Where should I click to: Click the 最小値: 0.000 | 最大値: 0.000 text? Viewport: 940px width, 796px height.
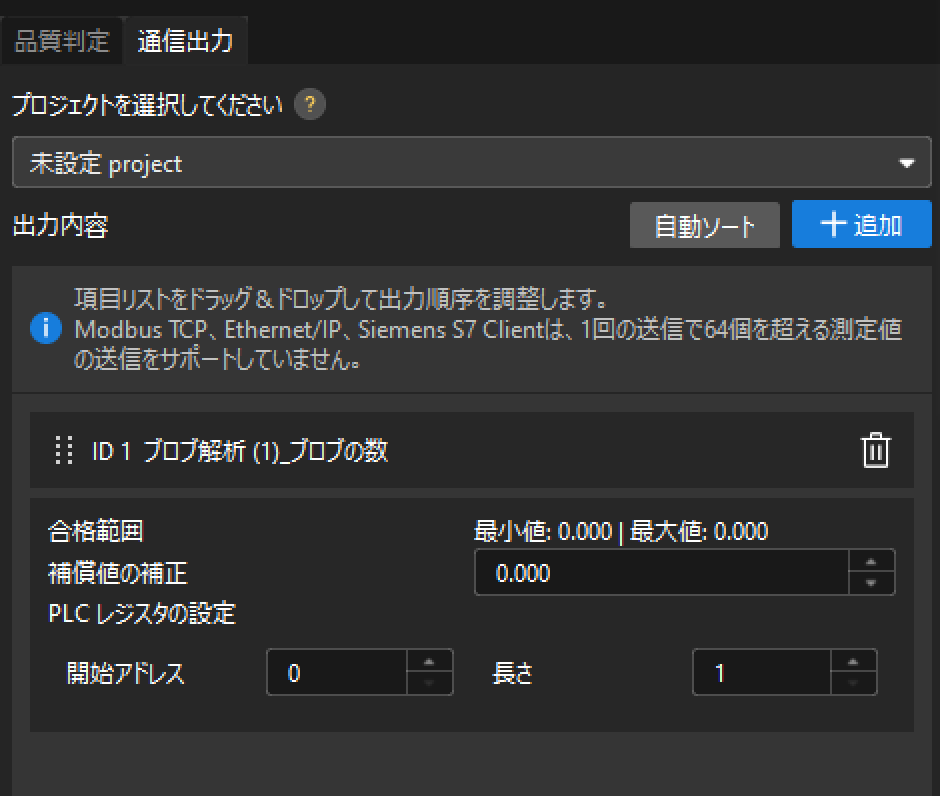[621, 531]
